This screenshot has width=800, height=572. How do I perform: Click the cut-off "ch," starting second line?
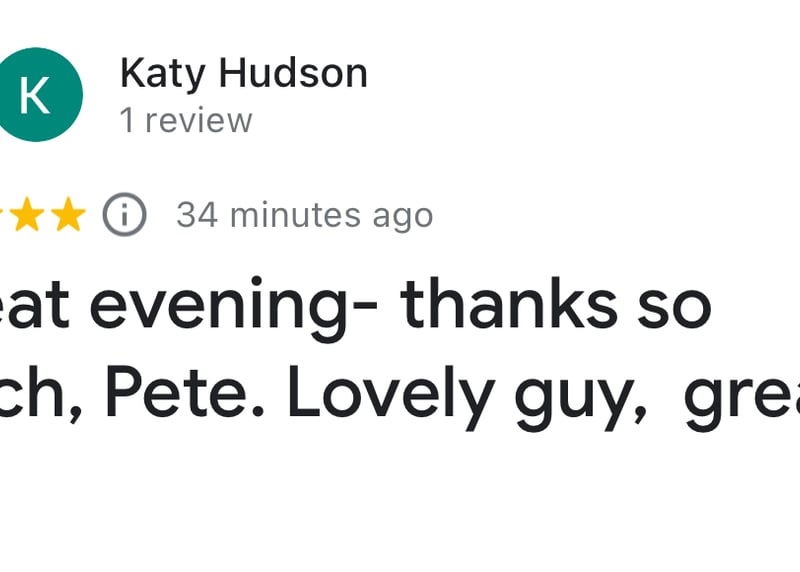[40, 395]
